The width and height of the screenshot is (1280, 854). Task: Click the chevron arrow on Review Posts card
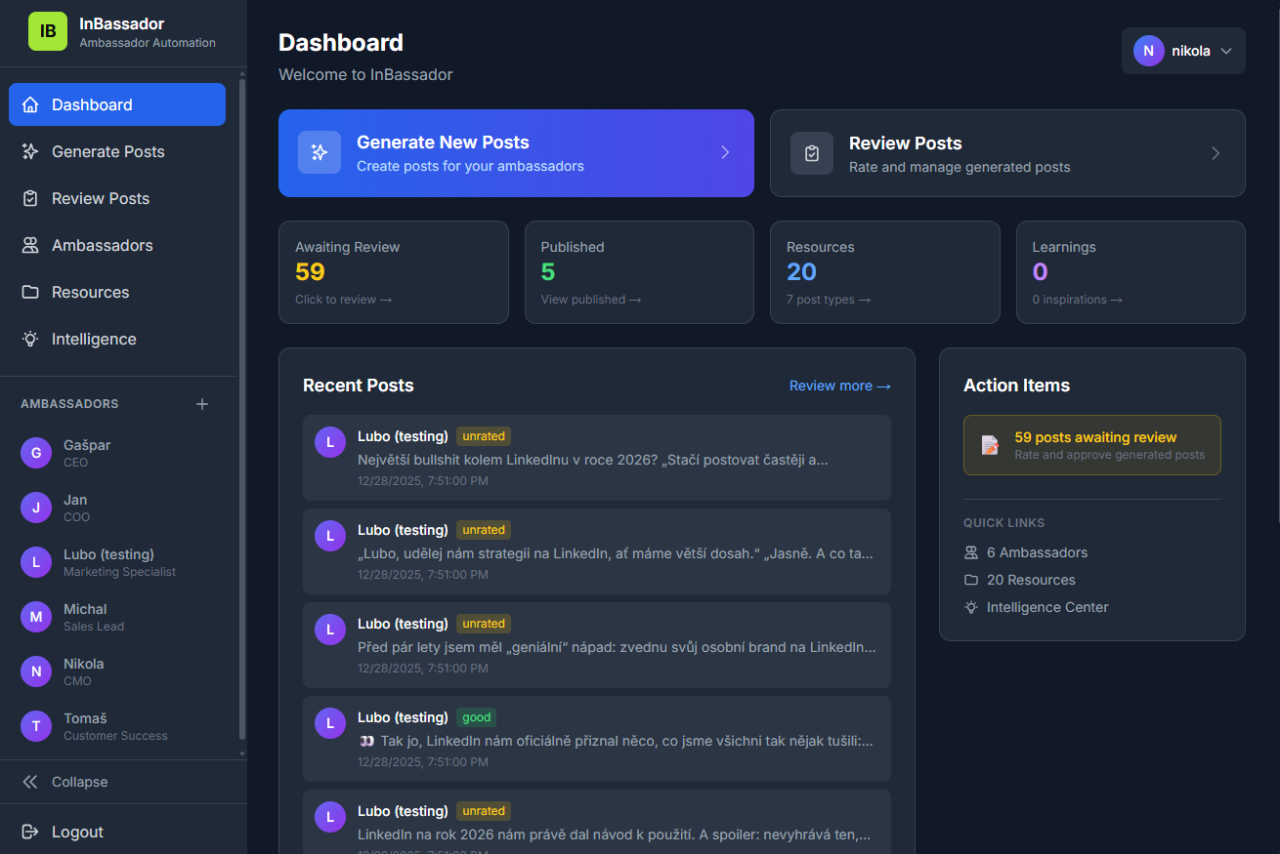pyautogui.click(x=1215, y=153)
